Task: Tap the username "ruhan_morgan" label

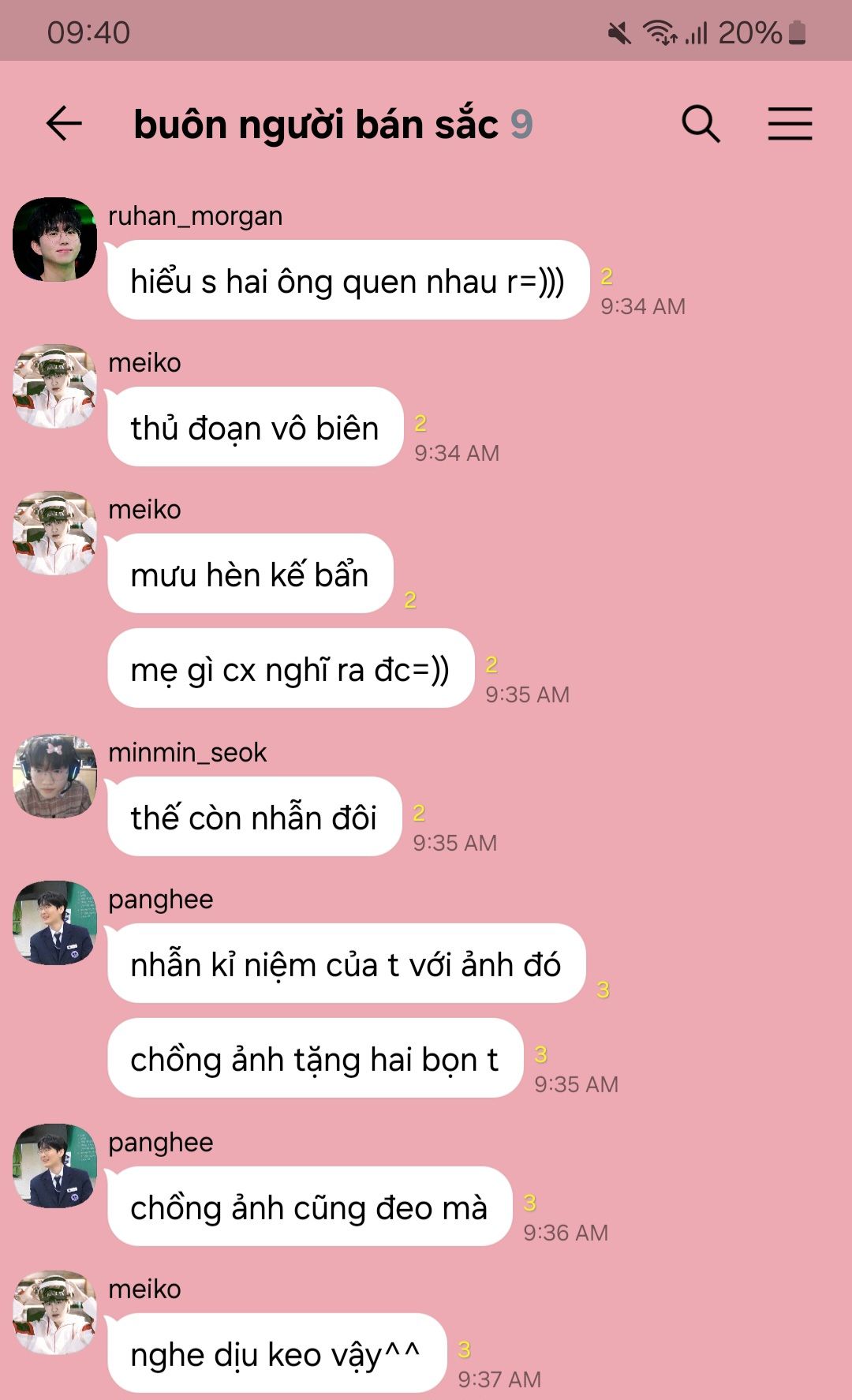Action: [x=196, y=216]
